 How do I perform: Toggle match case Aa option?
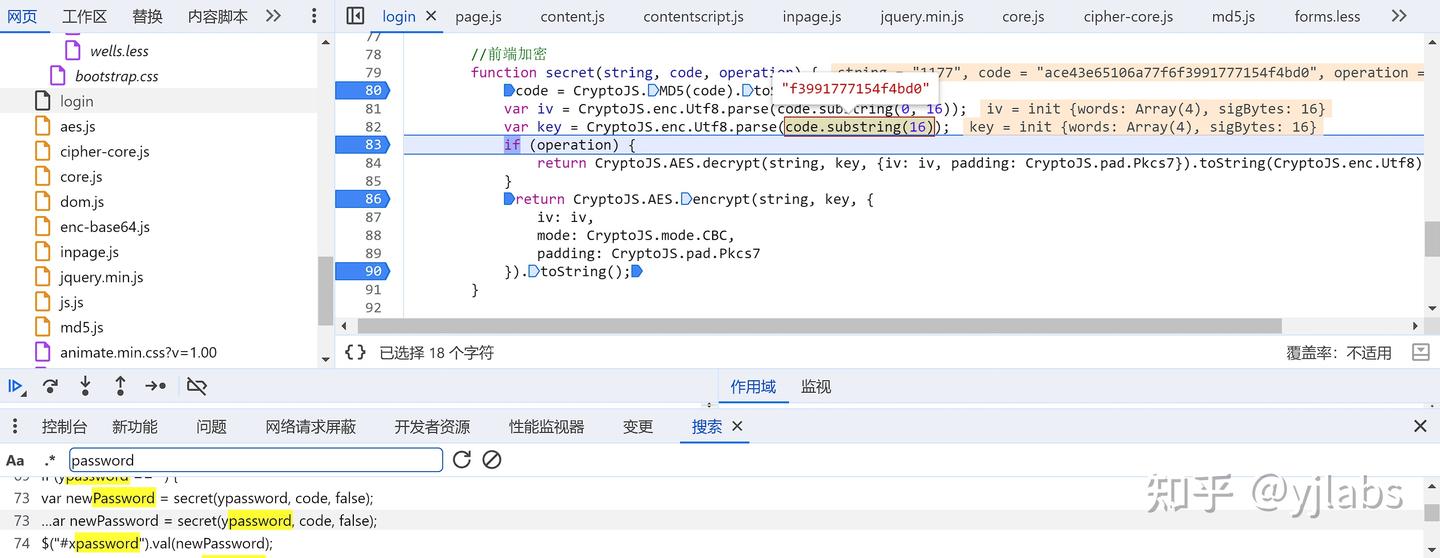(15, 460)
